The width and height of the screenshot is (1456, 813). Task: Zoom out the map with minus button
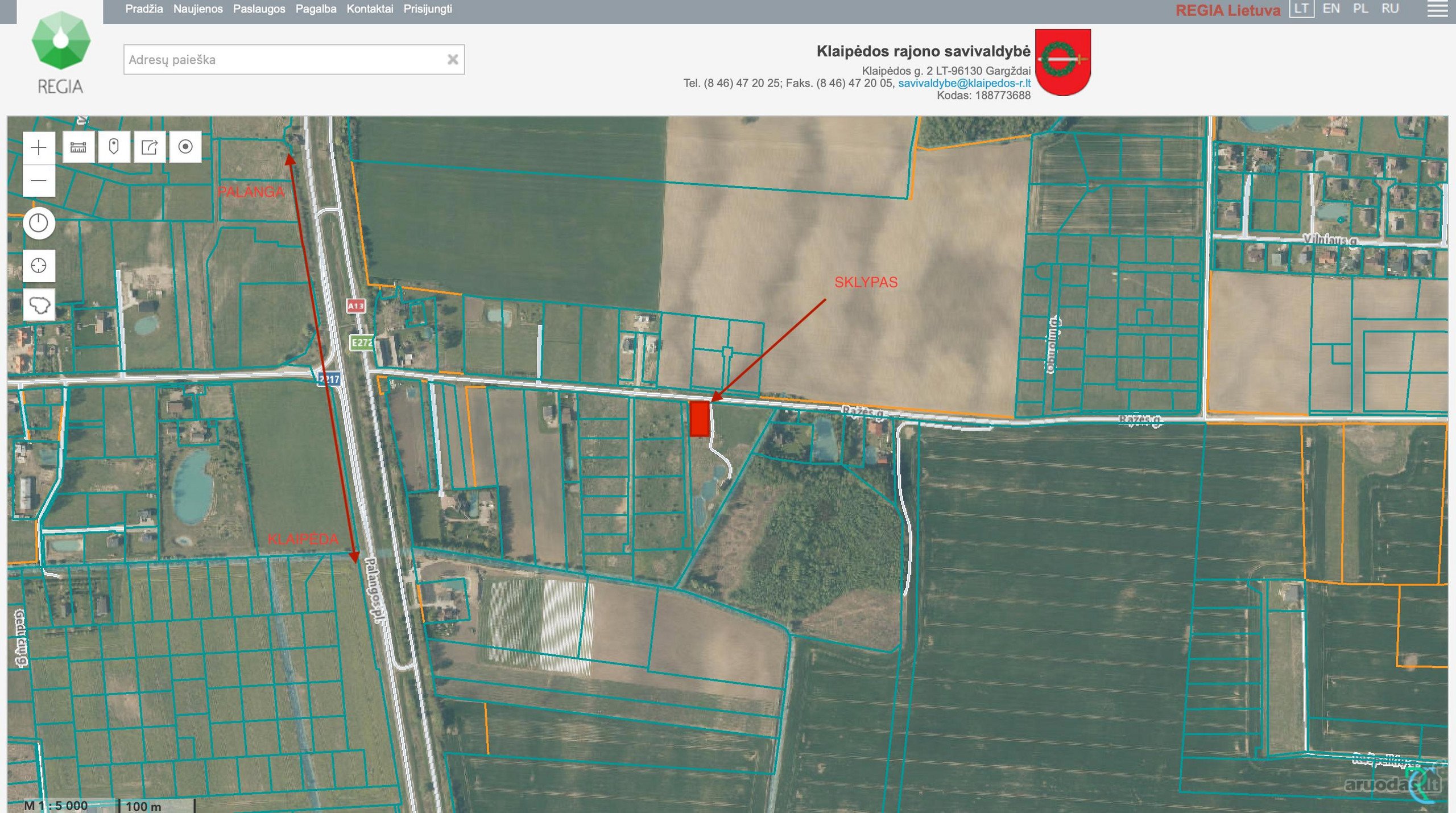point(39,181)
